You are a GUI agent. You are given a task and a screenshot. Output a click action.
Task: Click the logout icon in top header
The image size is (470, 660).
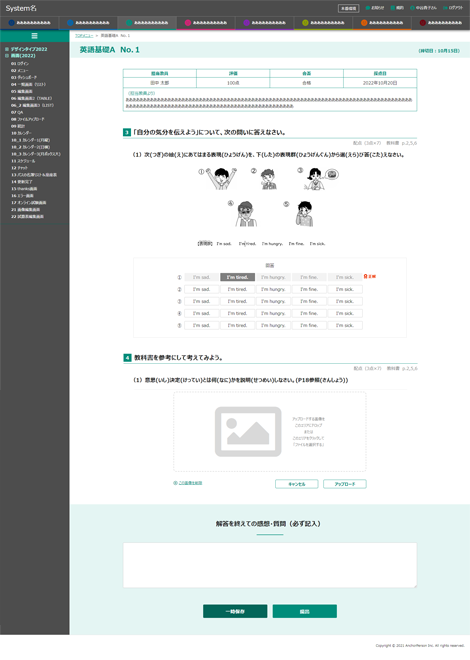coord(445,8)
